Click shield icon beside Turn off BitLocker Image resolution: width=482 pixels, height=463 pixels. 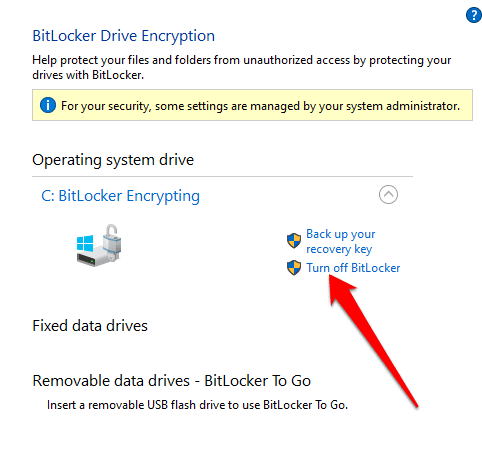click(294, 268)
